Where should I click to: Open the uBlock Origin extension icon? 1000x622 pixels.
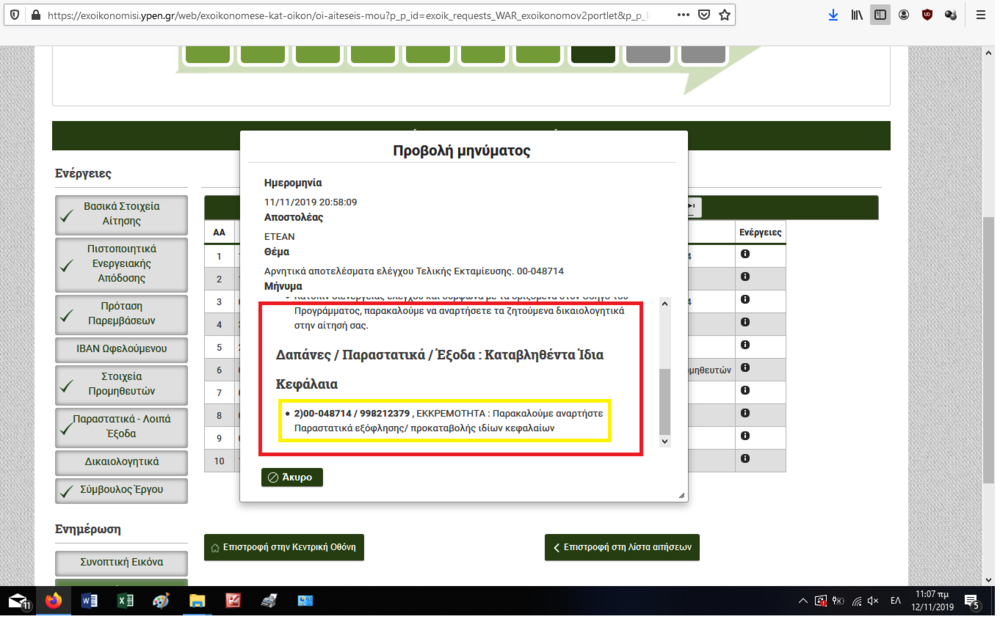[927, 15]
